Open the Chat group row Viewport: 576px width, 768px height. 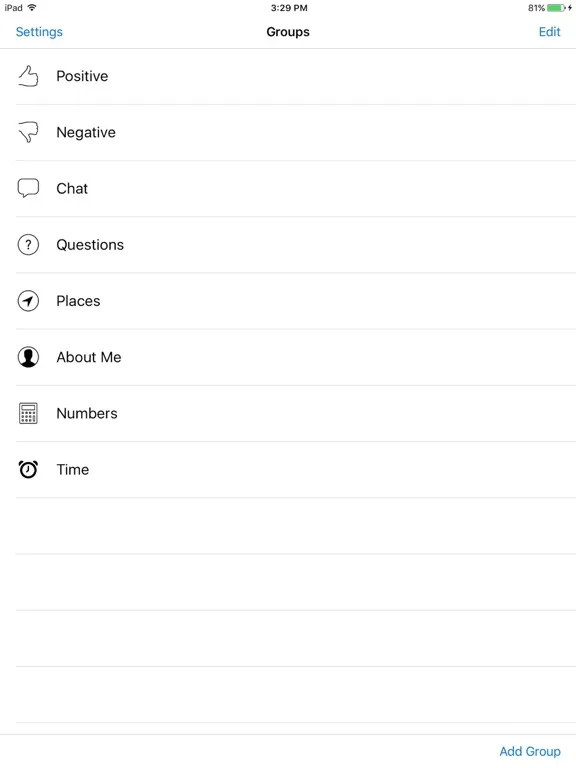pyautogui.click(x=296, y=189)
